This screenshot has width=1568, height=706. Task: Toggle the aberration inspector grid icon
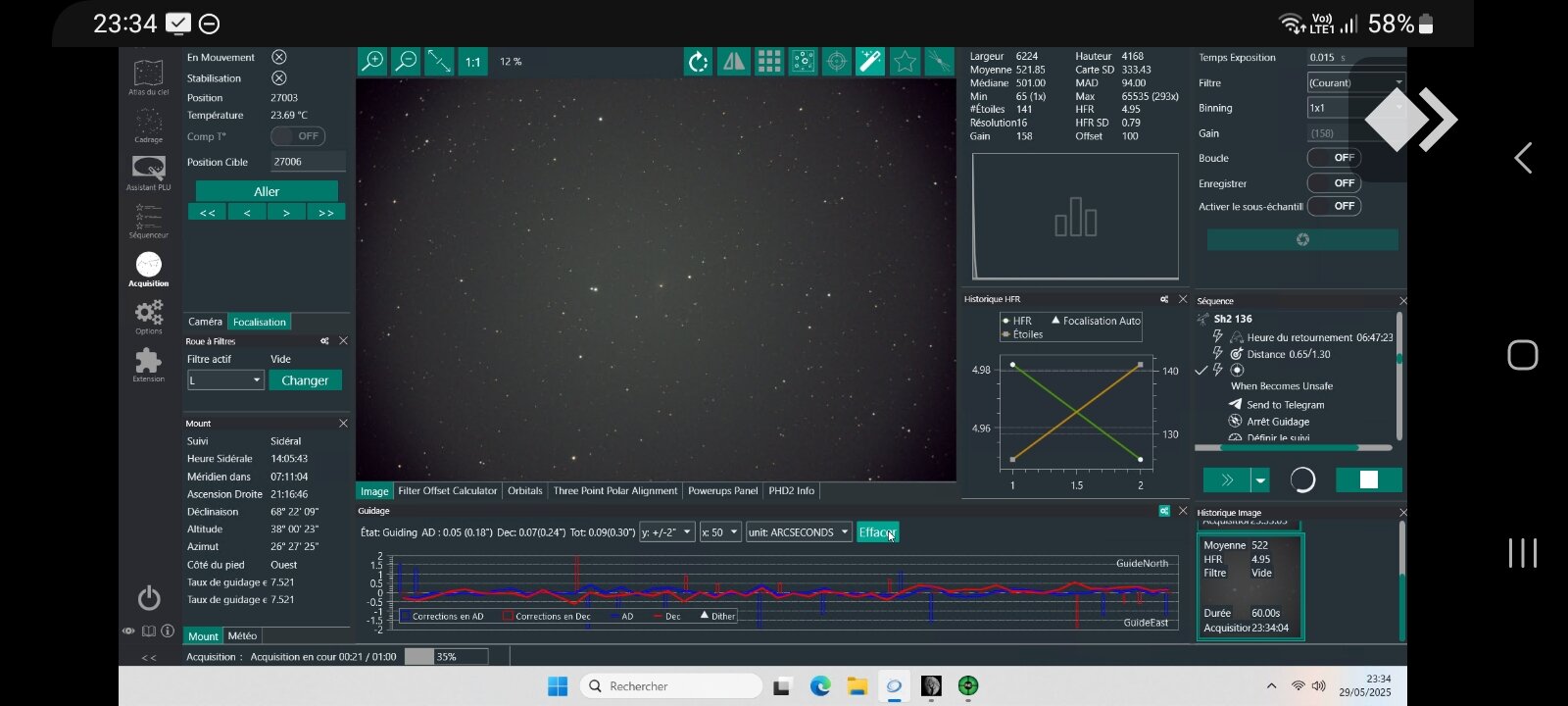tap(768, 62)
